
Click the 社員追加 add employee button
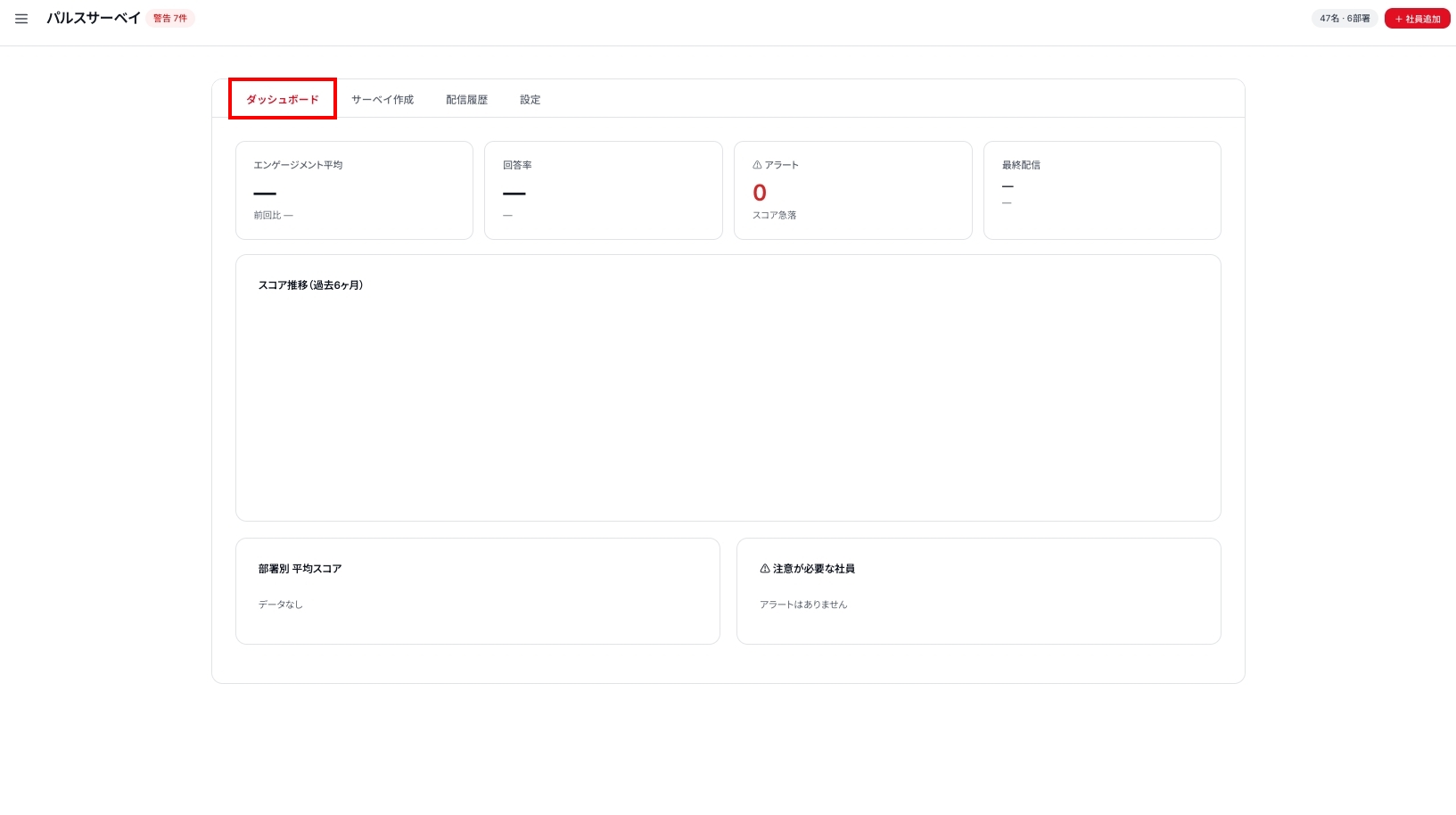point(1417,19)
